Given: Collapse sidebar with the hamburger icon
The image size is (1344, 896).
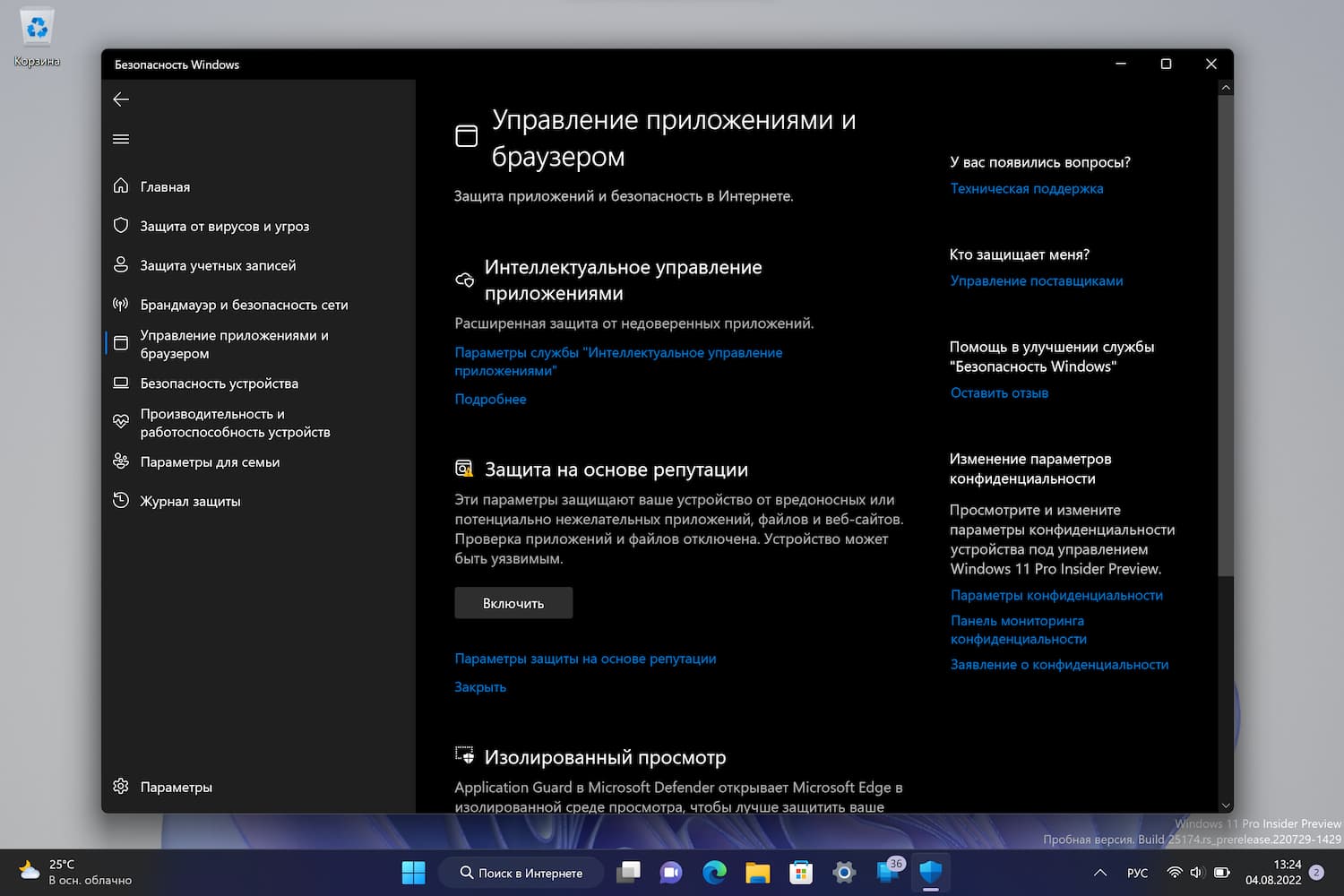Looking at the screenshot, I should [121, 139].
